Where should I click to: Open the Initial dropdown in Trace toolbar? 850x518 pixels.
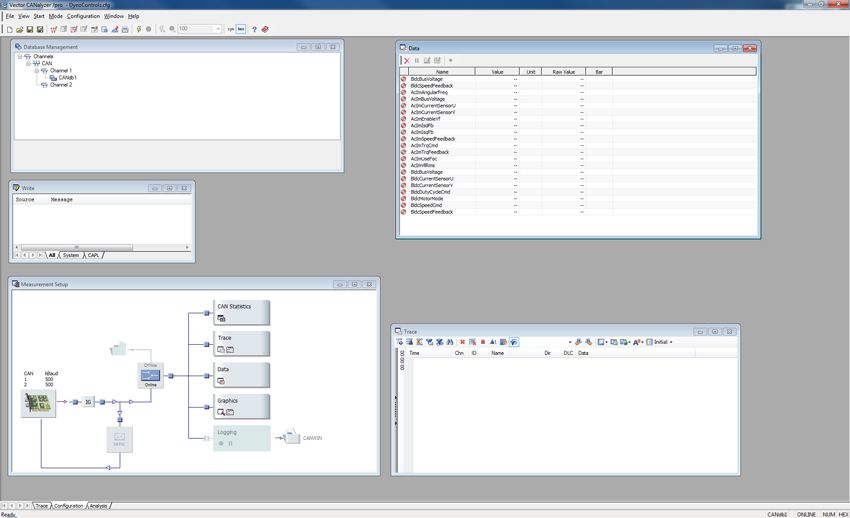(x=662, y=342)
